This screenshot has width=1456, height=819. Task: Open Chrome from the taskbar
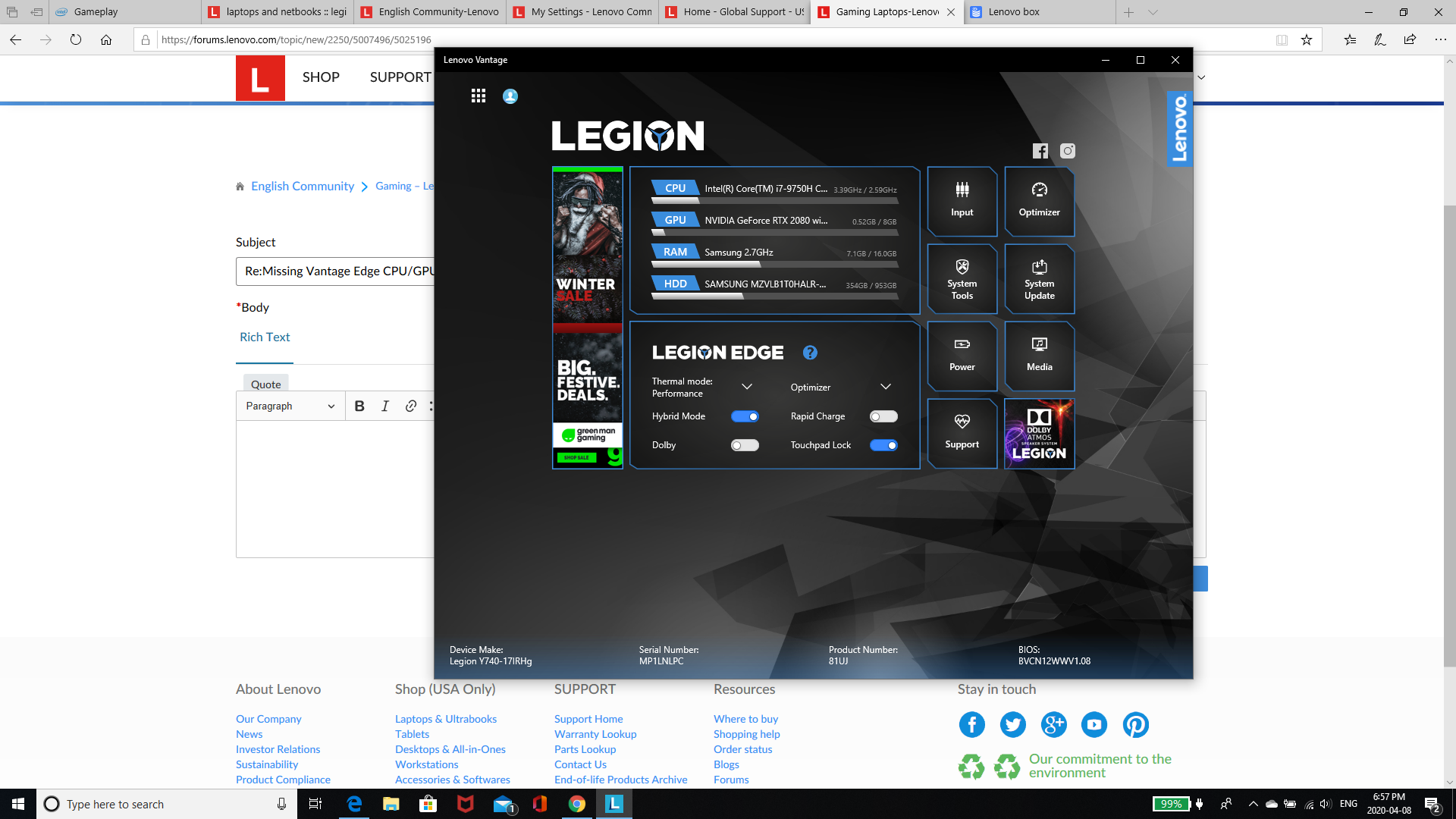577,804
